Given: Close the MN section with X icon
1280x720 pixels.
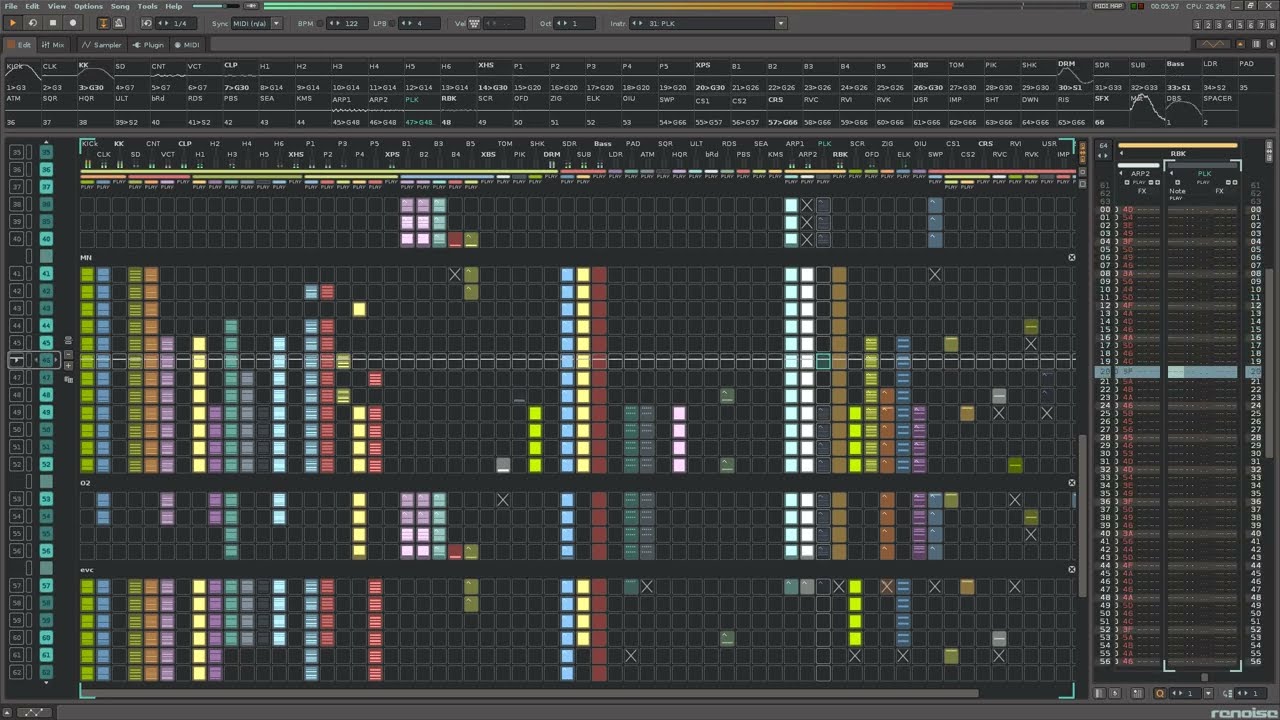Looking at the screenshot, I should point(1071,258).
